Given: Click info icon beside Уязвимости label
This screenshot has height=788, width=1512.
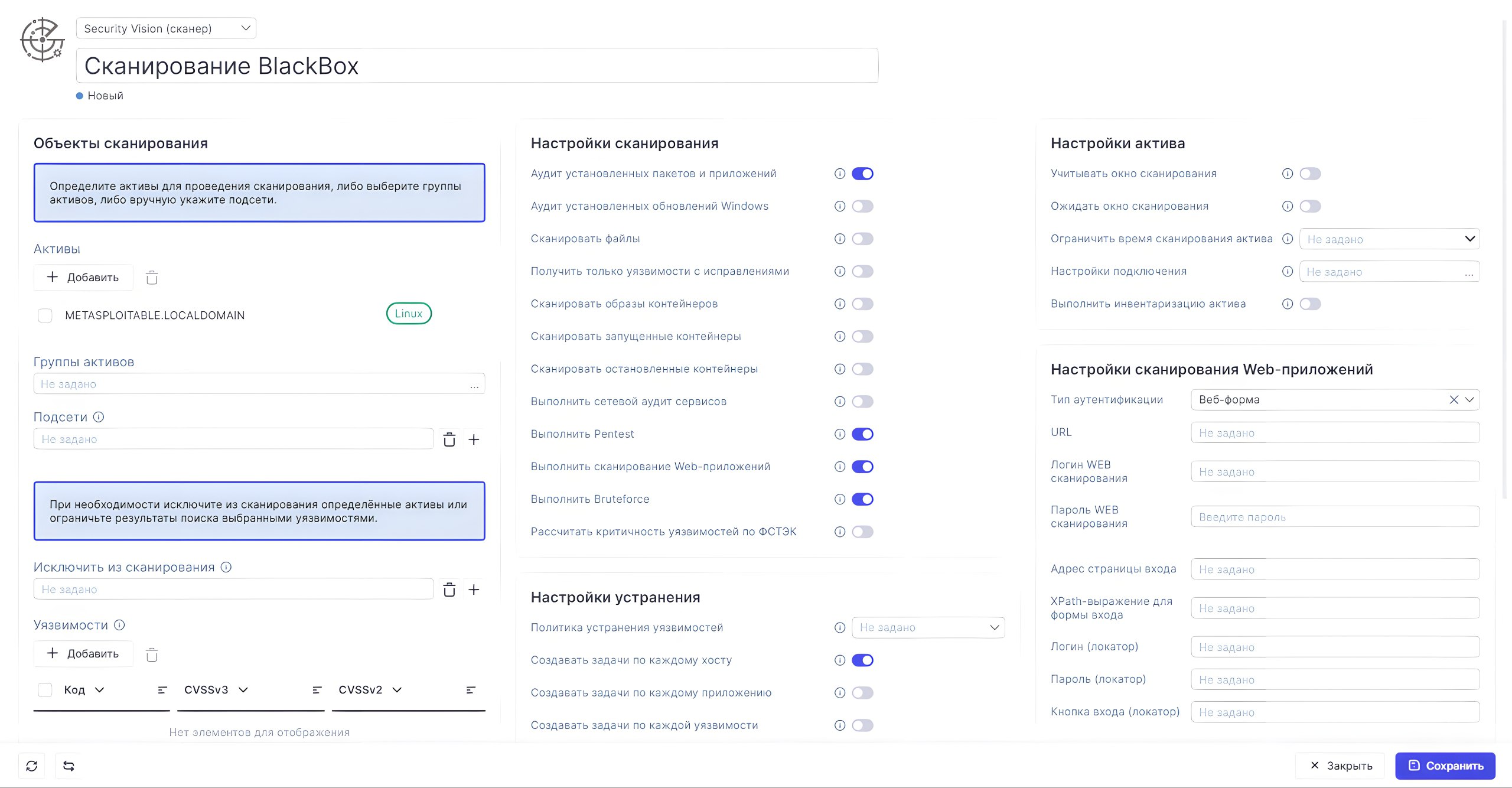Looking at the screenshot, I should pos(119,625).
